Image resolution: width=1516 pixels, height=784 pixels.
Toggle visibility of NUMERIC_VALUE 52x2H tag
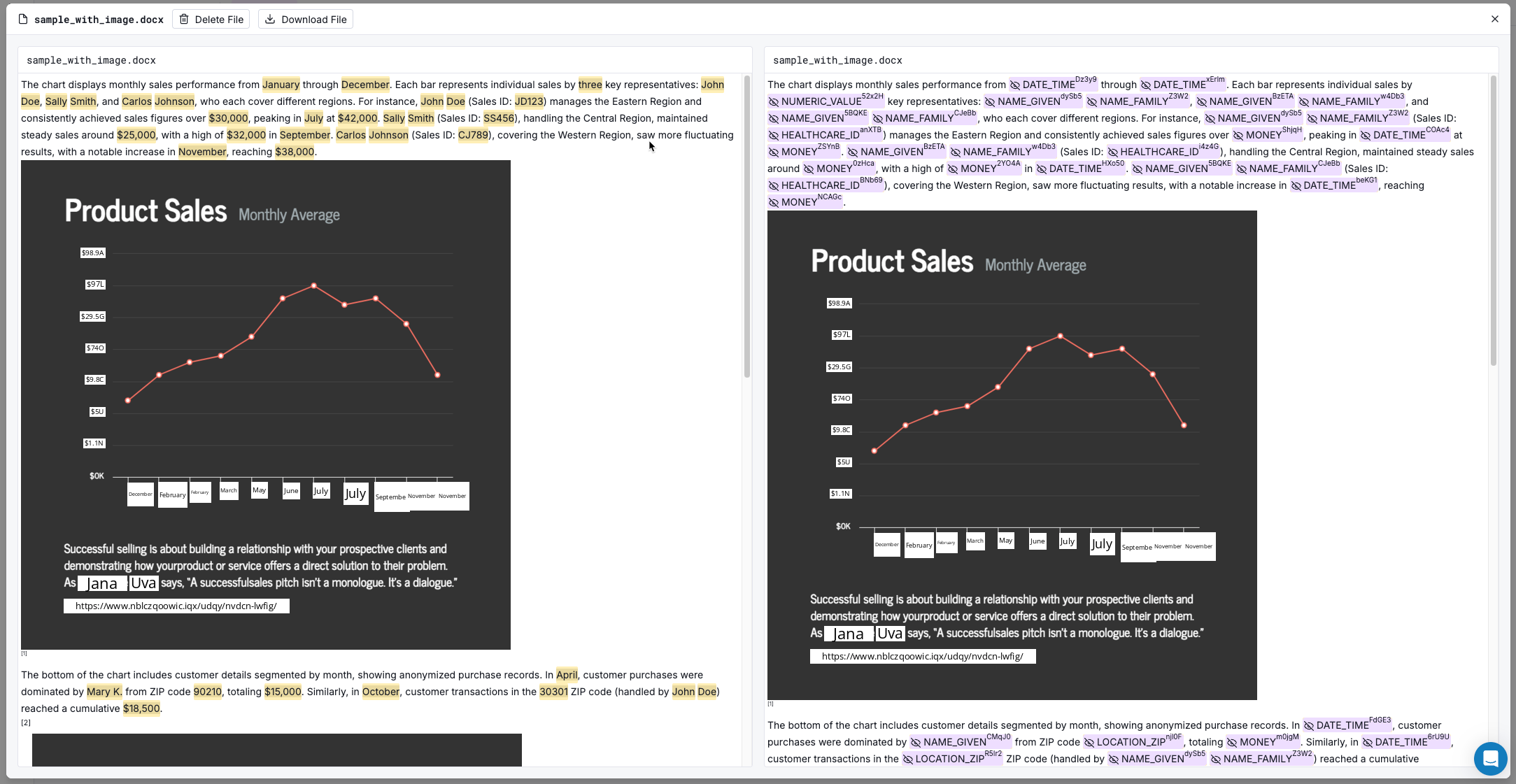(x=774, y=102)
